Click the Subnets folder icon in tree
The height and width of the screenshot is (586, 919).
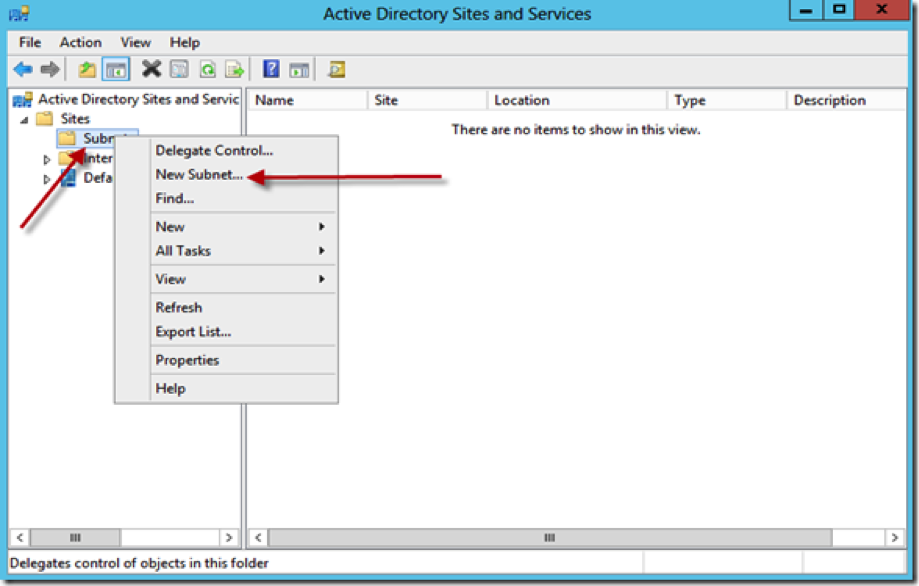tap(67, 138)
